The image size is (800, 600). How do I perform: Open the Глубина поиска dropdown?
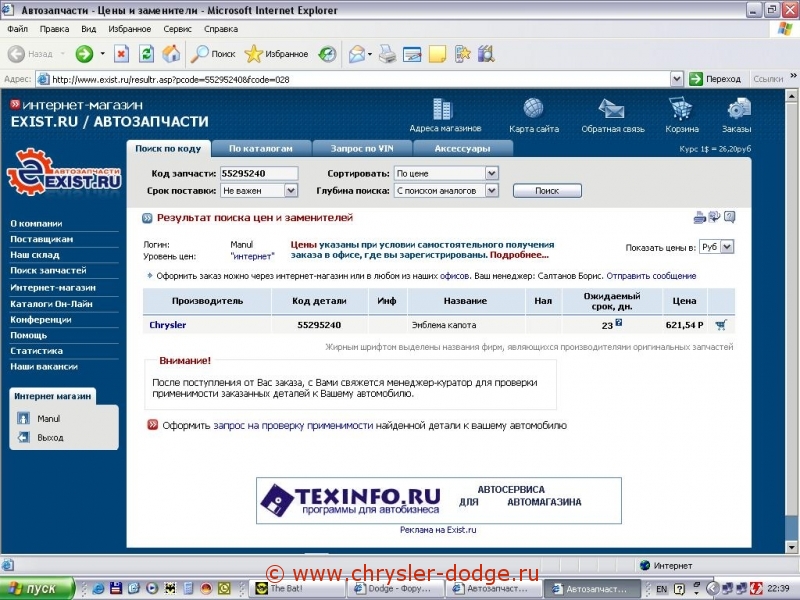tap(491, 191)
